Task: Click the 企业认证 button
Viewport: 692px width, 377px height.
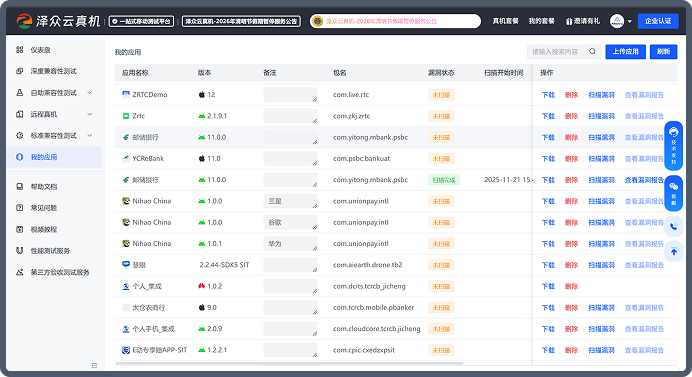Action: click(658, 21)
